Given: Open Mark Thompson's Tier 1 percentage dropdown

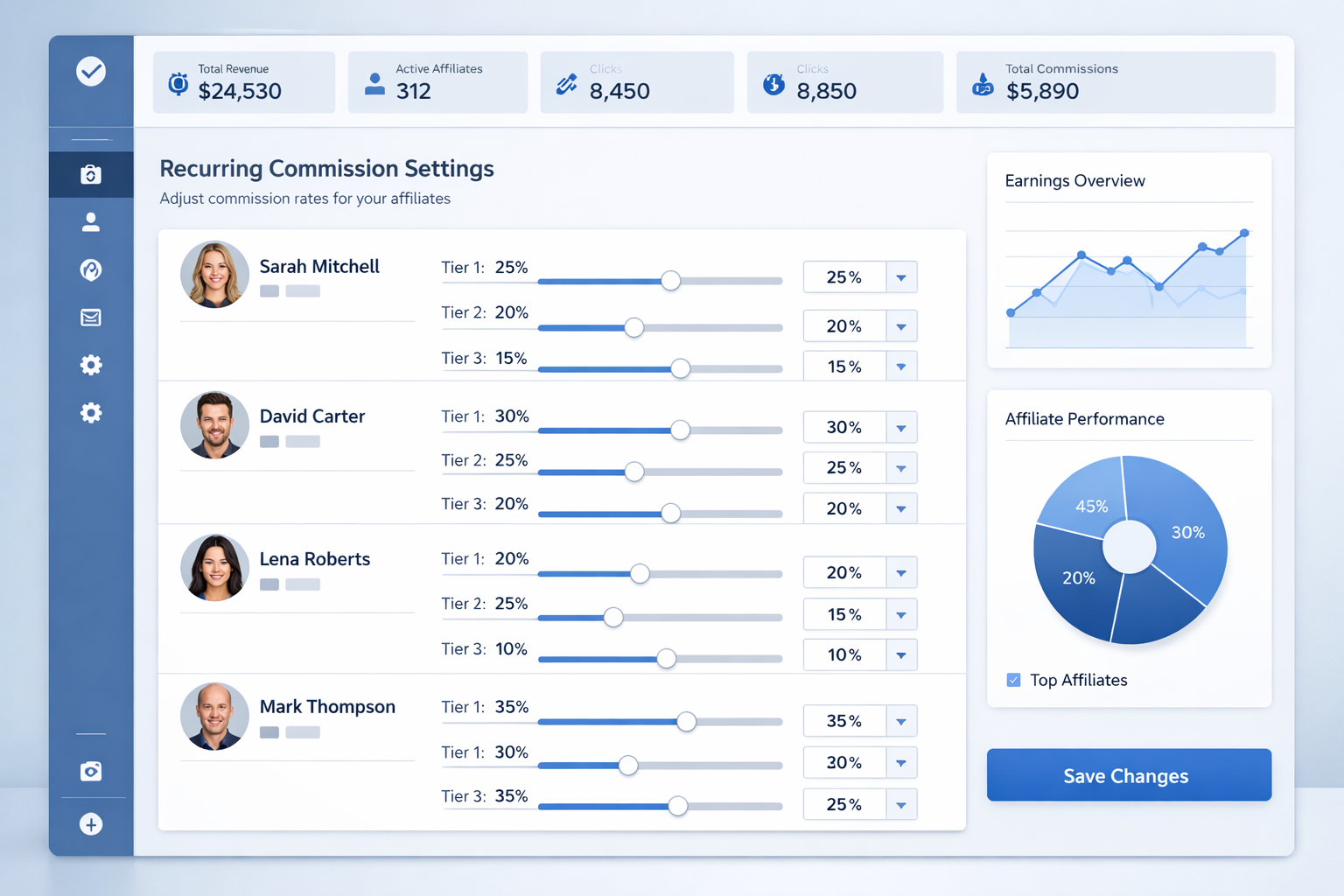Looking at the screenshot, I should 901,720.
